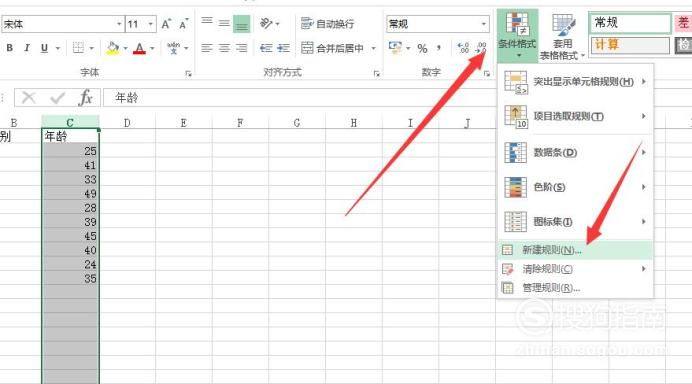Click the confirm checkmark in formula bar
Image resolution: width=692 pixels, height=384 pixels.
coord(57,98)
